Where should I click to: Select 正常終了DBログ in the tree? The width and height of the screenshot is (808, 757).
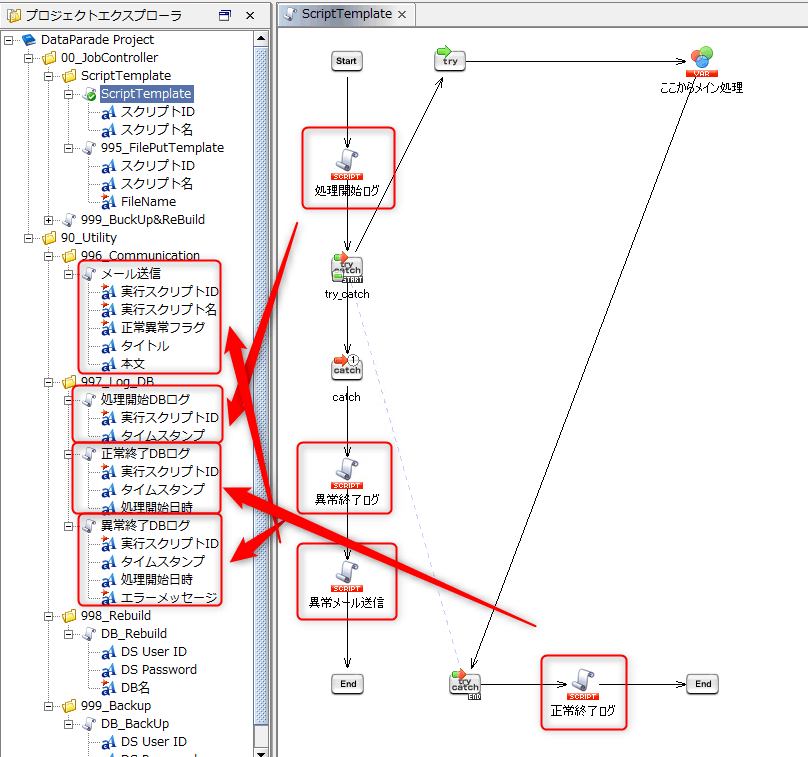[x=145, y=453]
